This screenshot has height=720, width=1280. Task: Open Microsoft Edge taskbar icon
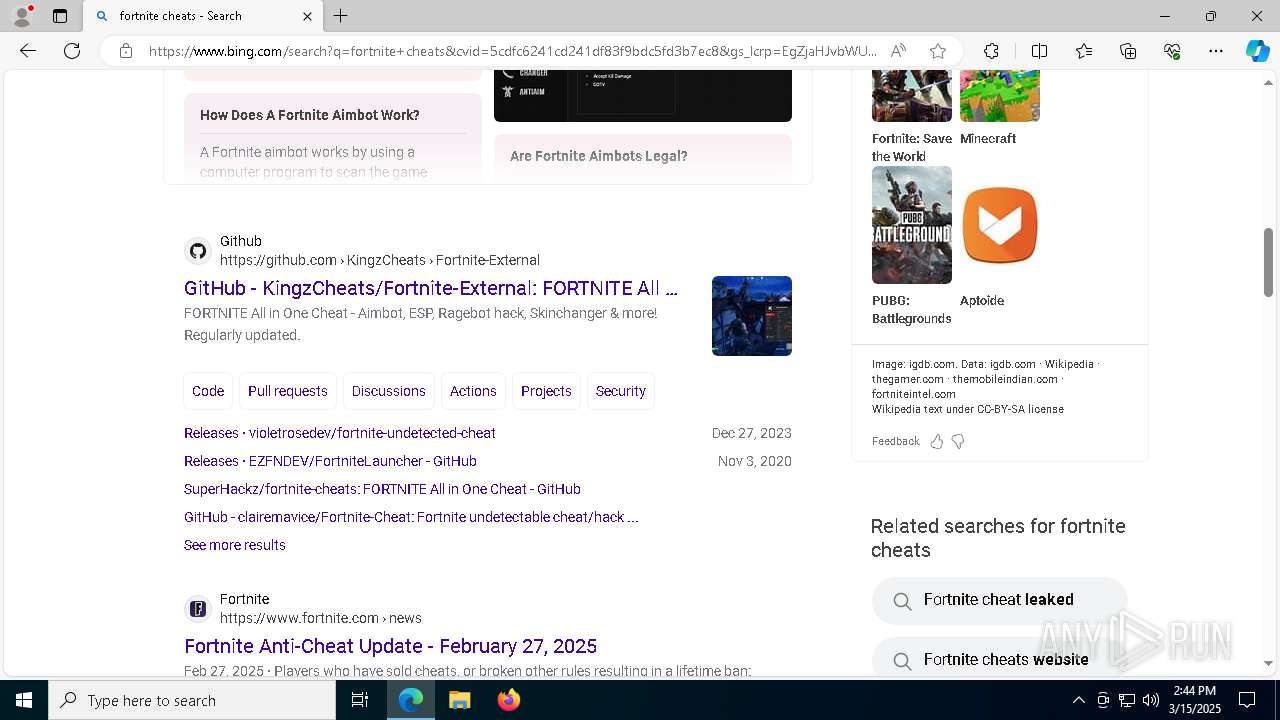(x=411, y=700)
